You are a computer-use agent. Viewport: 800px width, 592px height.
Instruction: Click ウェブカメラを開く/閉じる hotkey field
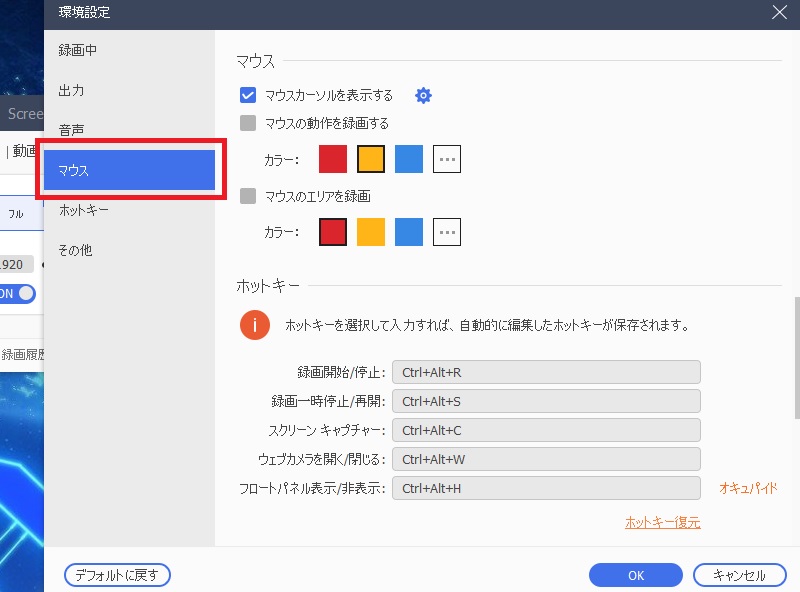click(x=546, y=459)
